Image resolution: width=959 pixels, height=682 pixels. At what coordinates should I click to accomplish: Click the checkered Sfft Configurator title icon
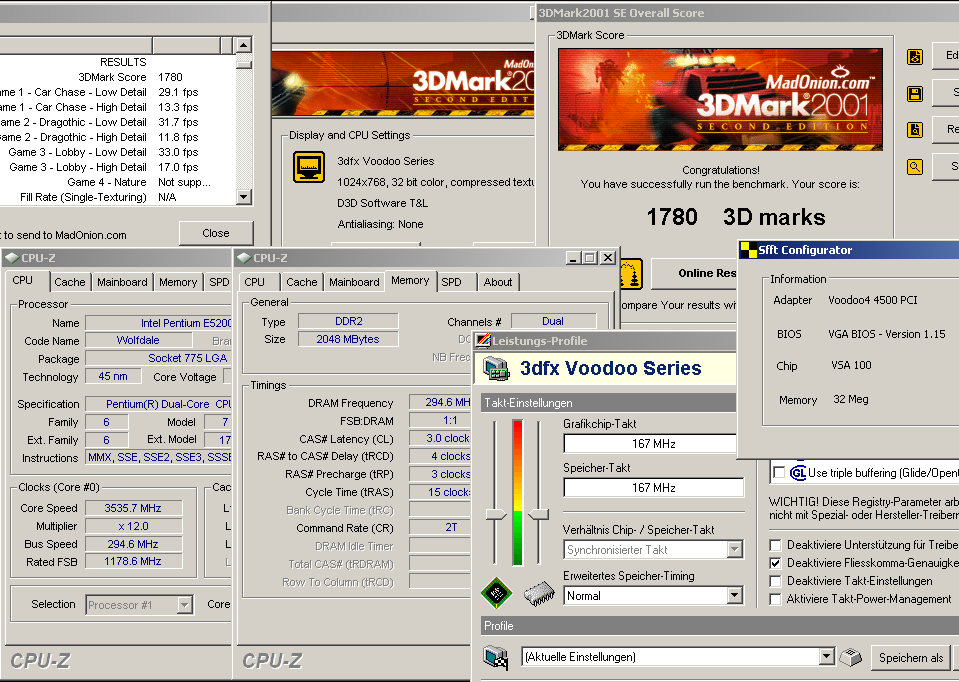748,250
